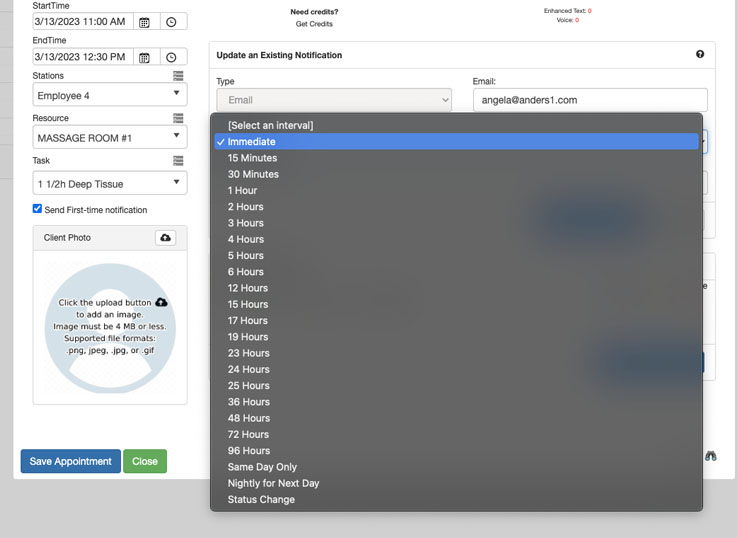Screen dimensions: 737x538
Task: Open the EndTime clock picker
Action: click(x=171, y=58)
